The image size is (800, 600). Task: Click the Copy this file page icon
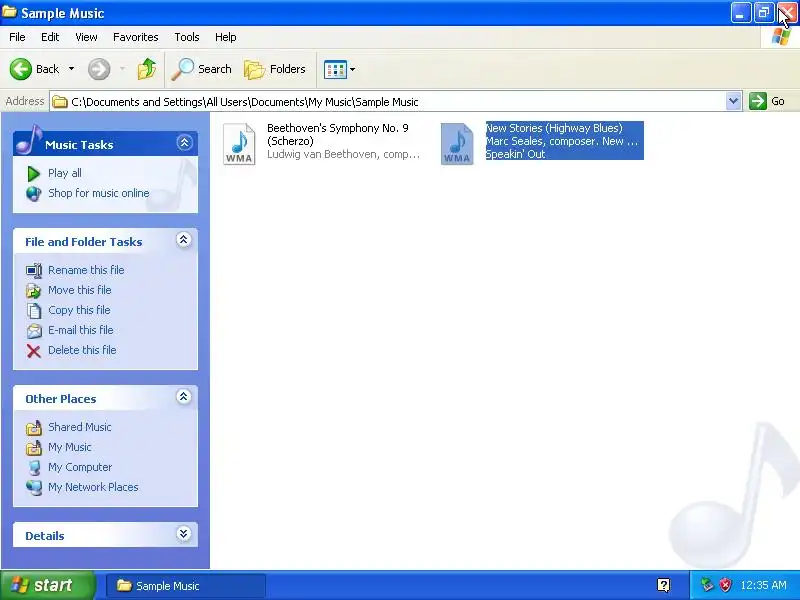(x=34, y=311)
